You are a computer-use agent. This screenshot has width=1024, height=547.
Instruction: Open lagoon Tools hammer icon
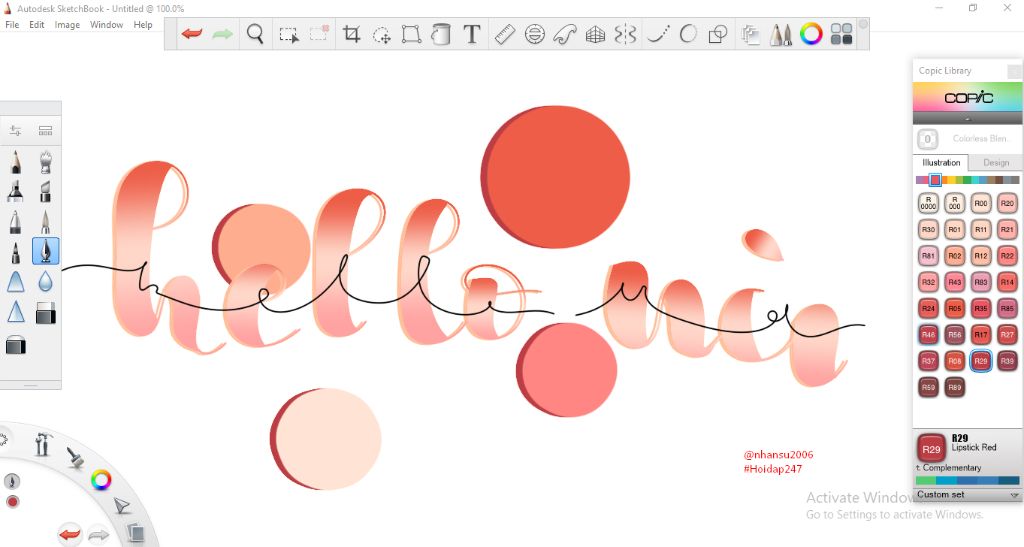(42, 444)
